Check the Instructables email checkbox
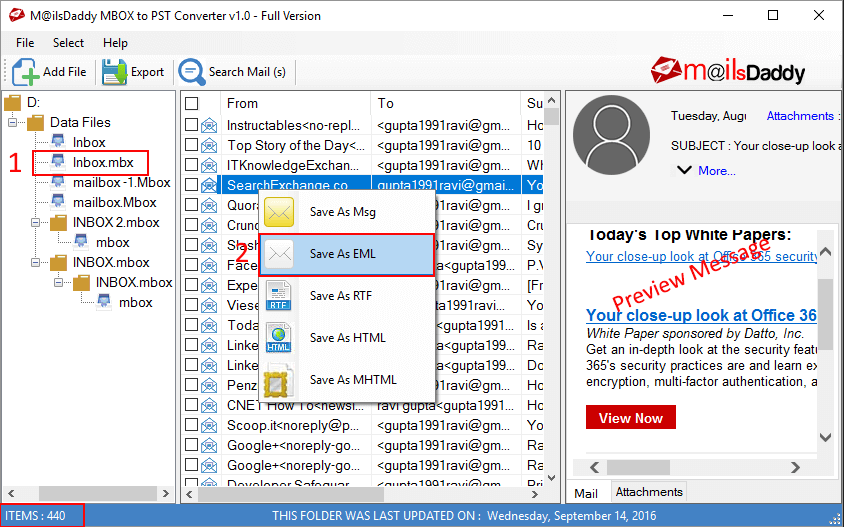844x527 pixels. click(192, 125)
